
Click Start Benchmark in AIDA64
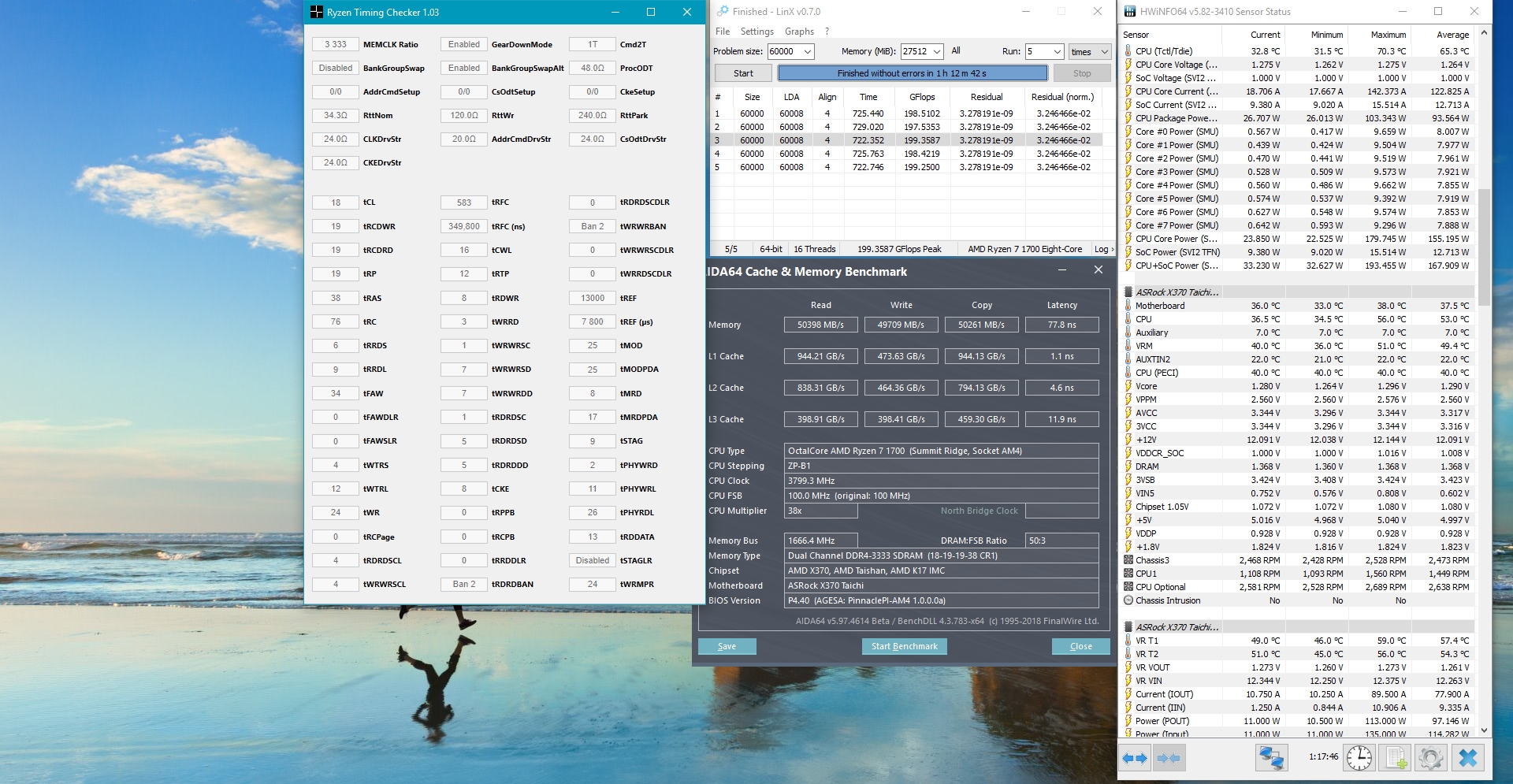[904, 646]
